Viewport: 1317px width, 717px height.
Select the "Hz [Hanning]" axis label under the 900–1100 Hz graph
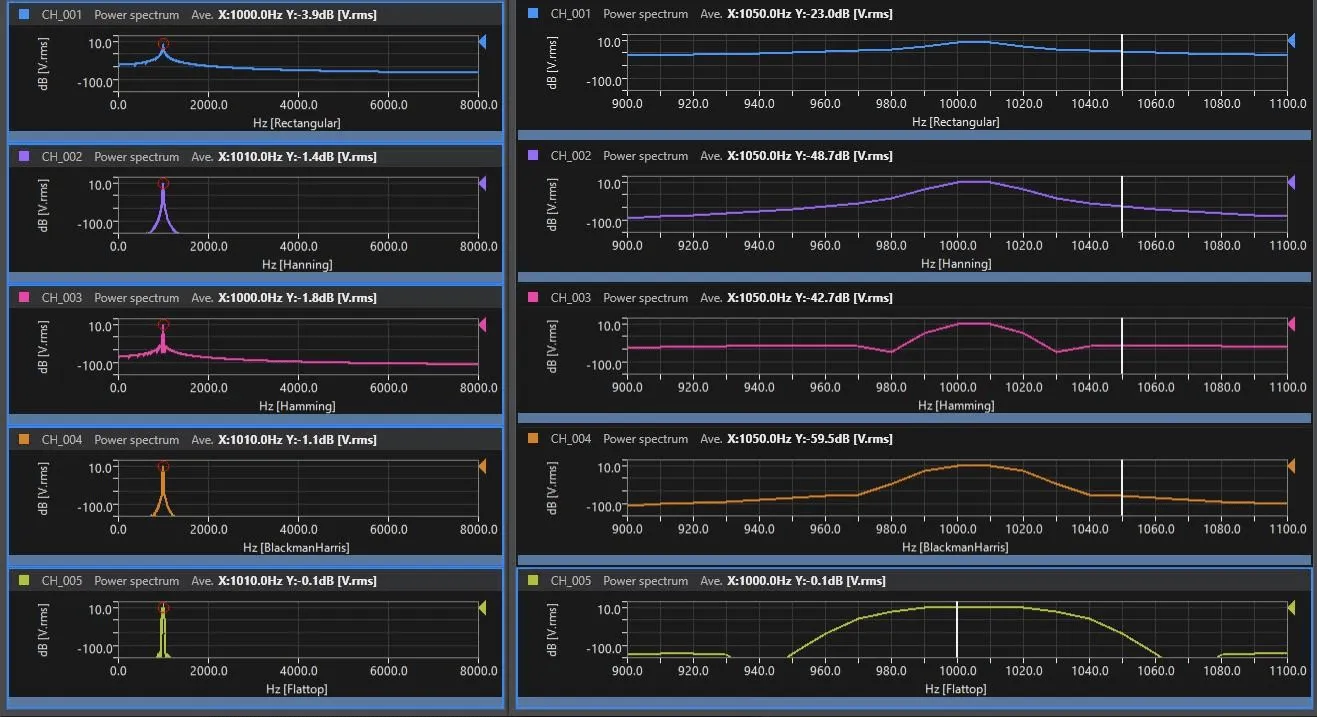(956, 264)
